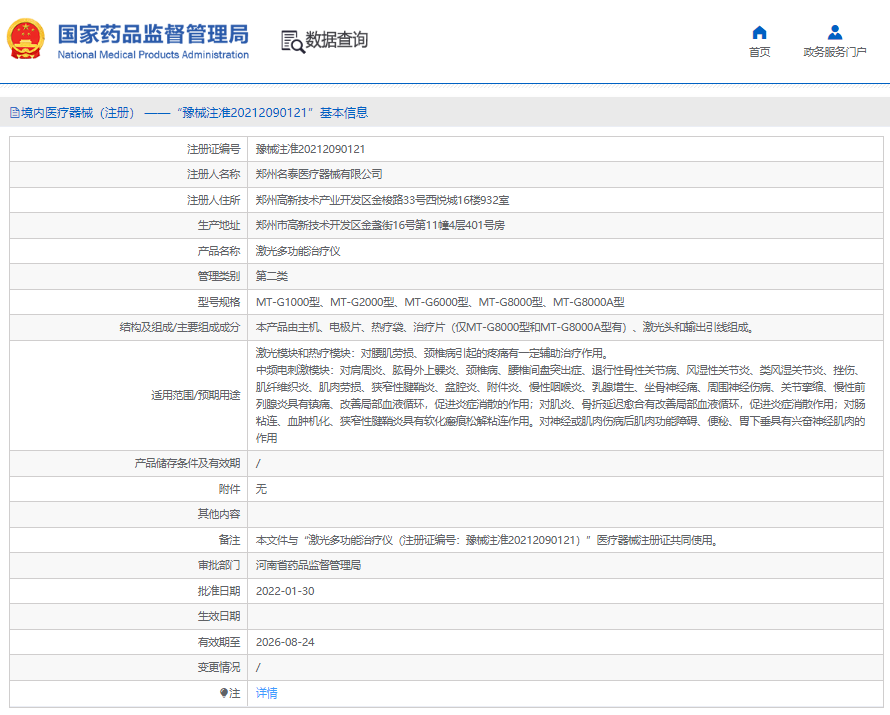Click model spec MT-G1000型 row value
The image size is (890, 715).
pos(440,302)
